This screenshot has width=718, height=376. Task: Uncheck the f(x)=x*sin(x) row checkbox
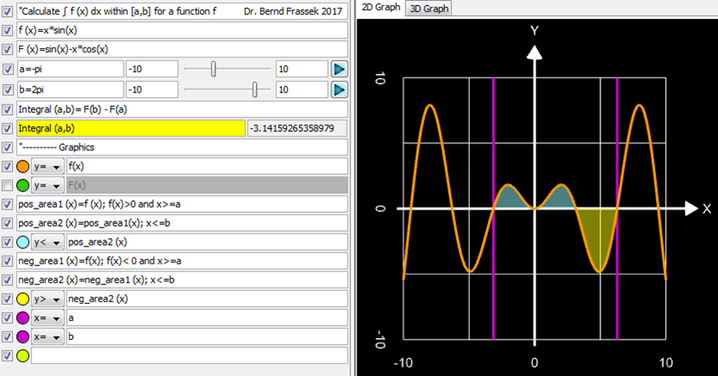7,30
